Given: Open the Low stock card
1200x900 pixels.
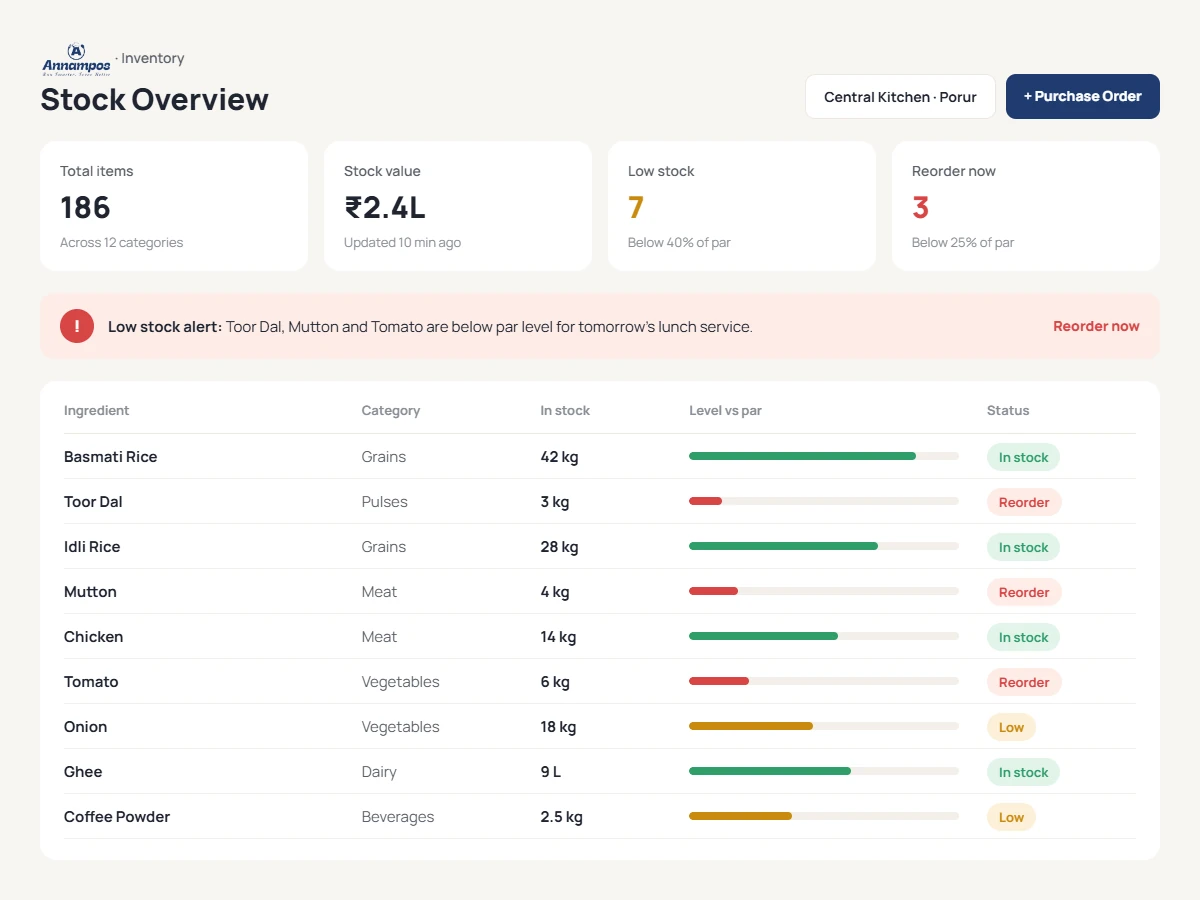Looking at the screenshot, I should pyautogui.click(x=742, y=206).
